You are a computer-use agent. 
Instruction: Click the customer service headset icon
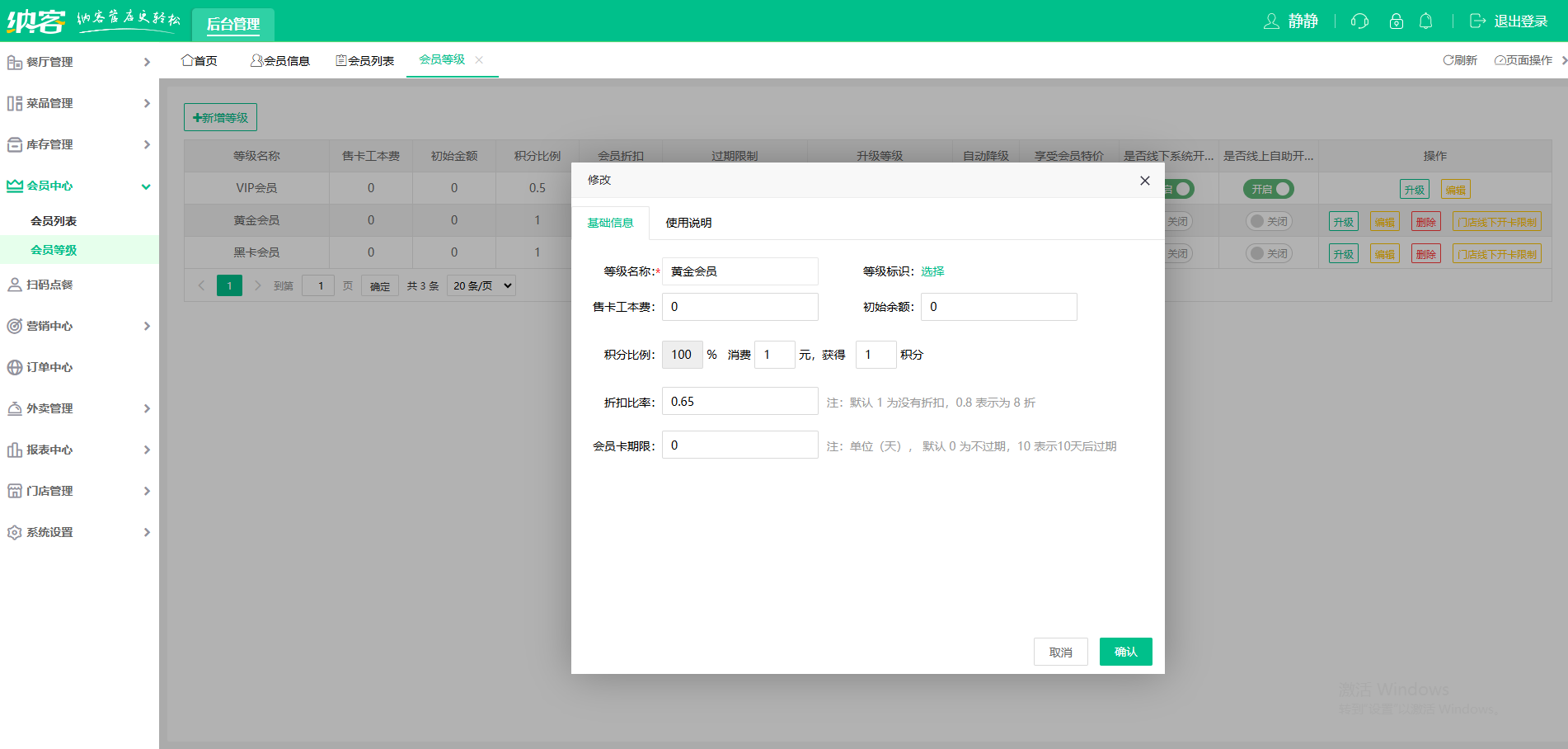[x=1359, y=21]
